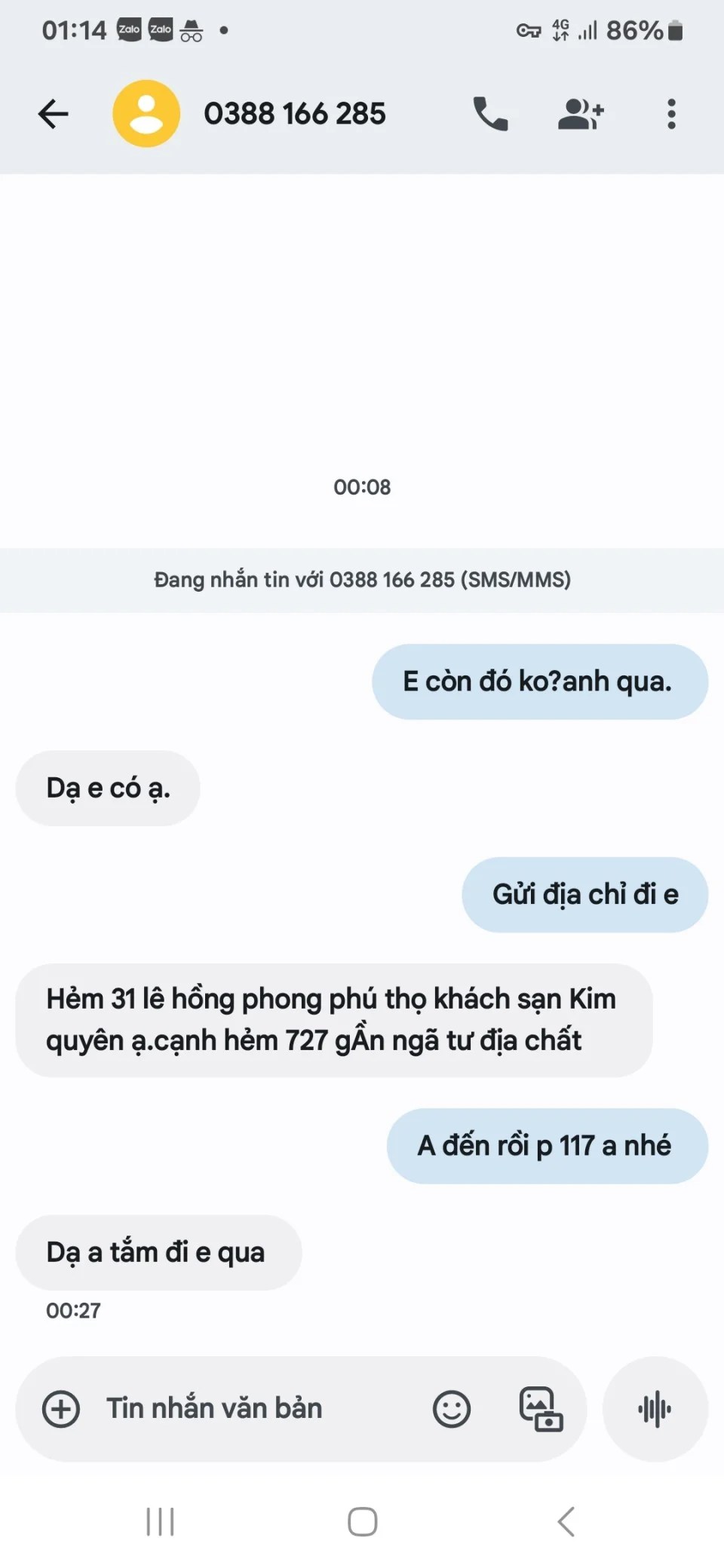
Task: Open the three-dot overflow menu
Action: [671, 114]
